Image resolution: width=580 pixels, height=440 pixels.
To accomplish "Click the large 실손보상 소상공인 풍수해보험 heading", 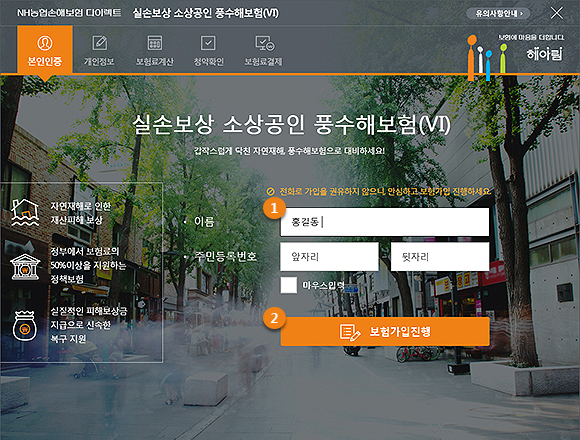I will (291, 124).
